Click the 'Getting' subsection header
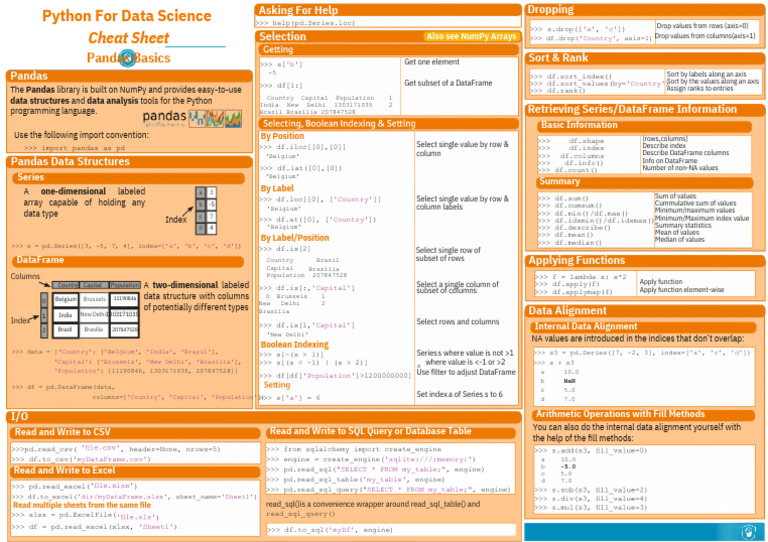The width and height of the screenshot is (768, 542). click(278, 49)
